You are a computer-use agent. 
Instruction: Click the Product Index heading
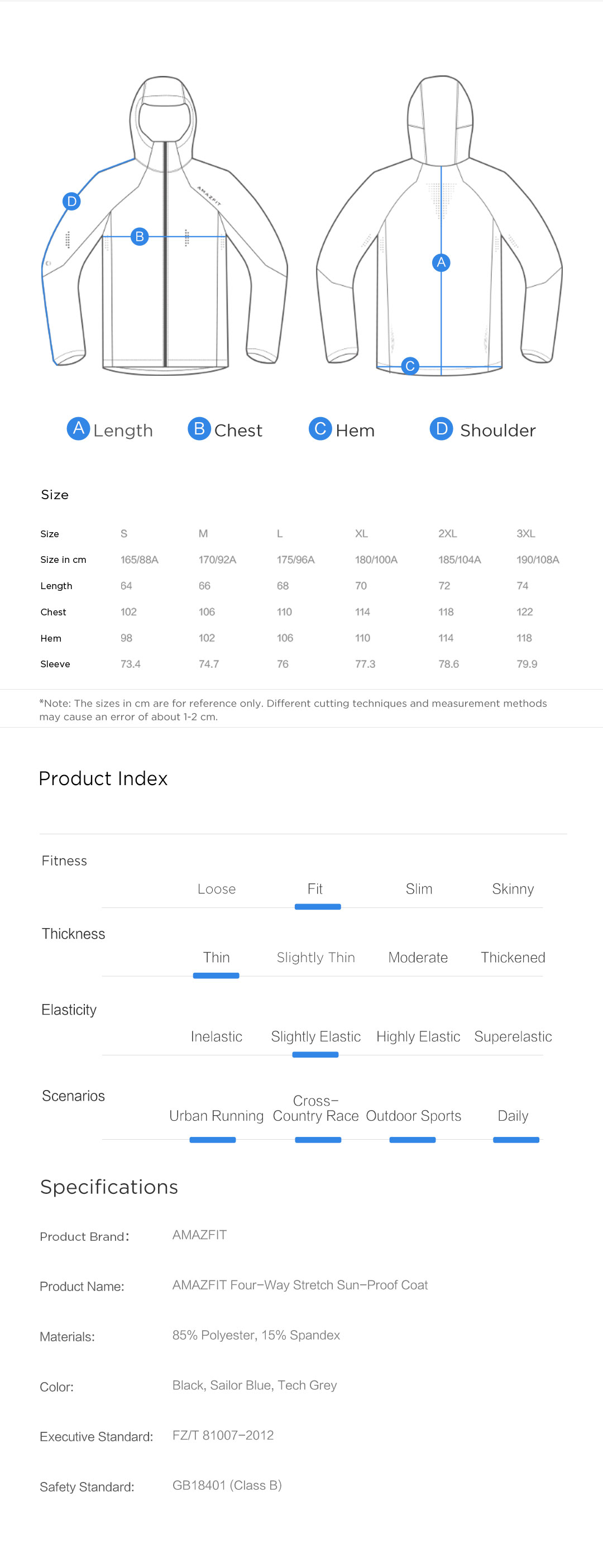(x=103, y=778)
